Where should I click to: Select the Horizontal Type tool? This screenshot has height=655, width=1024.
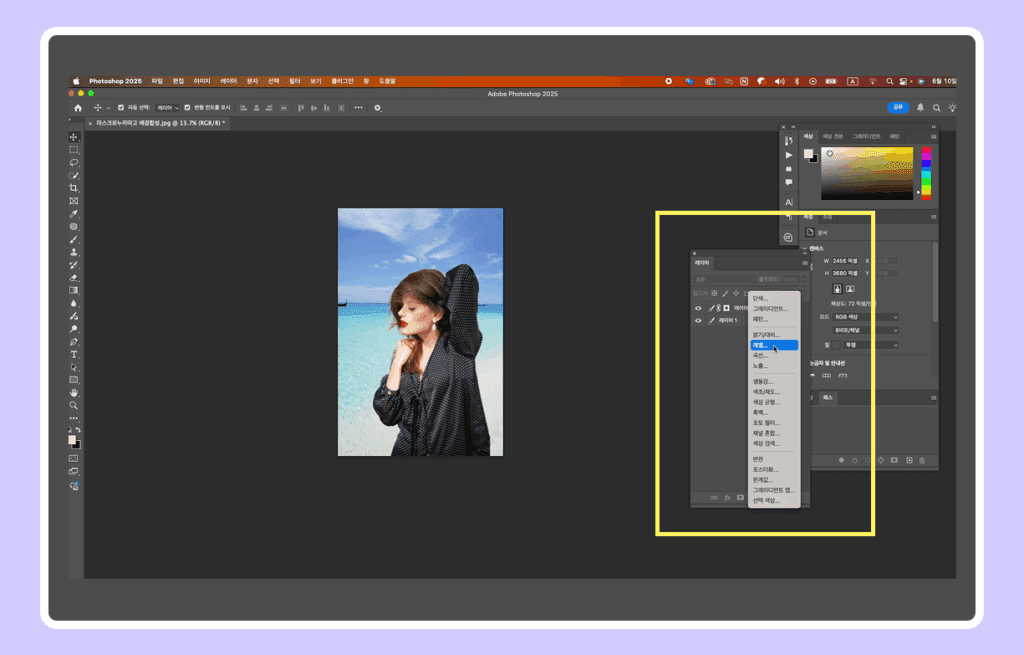74,355
